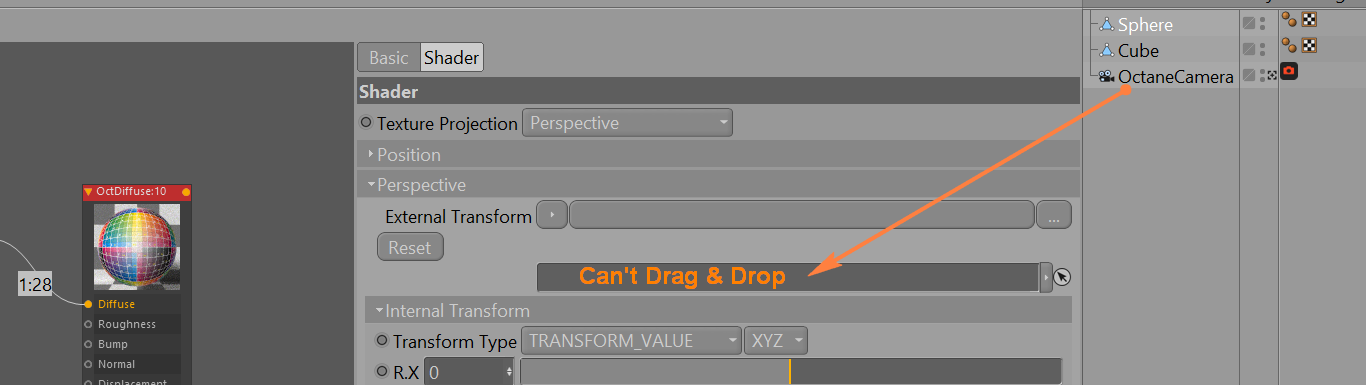1366x385 pixels.
Task: Open the Texture Projection Perspective dropdown
Action: coord(627,123)
